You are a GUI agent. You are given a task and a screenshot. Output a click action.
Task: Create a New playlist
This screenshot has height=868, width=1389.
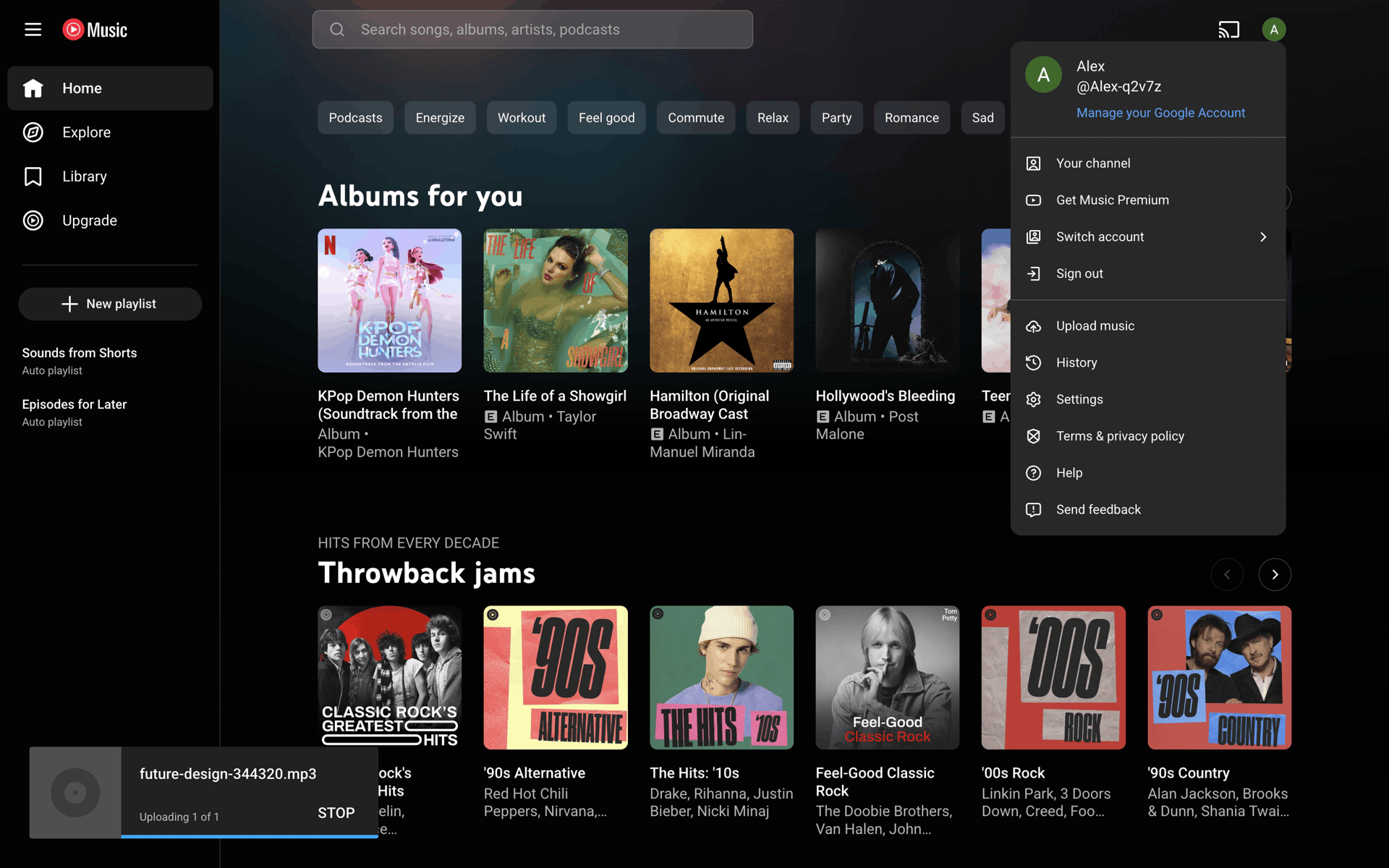[x=110, y=304]
